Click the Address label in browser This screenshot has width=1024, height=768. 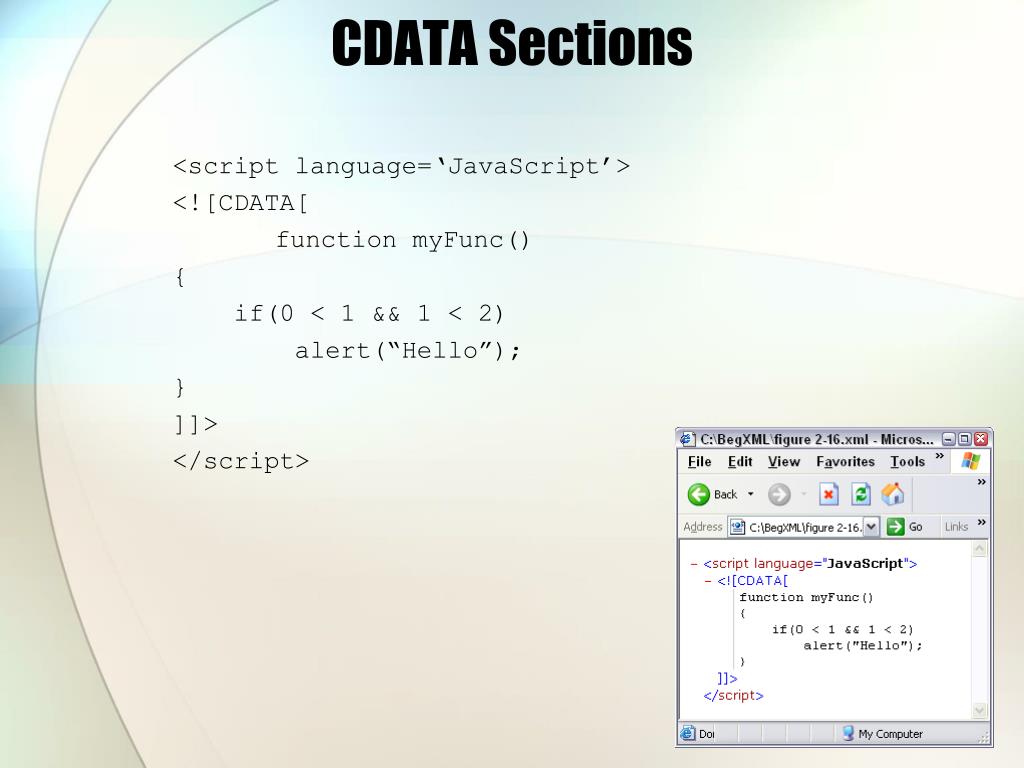(703, 526)
